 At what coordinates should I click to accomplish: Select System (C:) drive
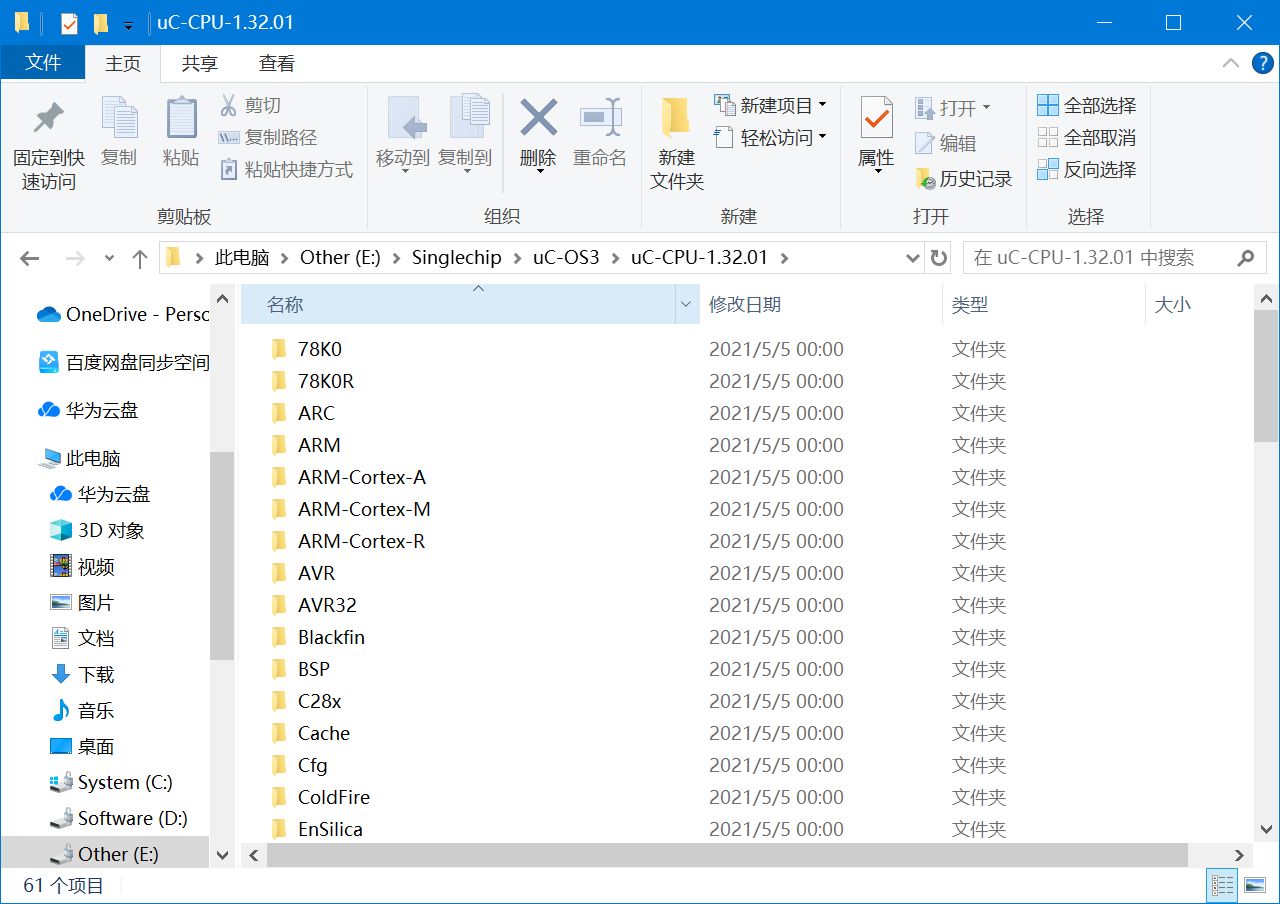(111, 782)
